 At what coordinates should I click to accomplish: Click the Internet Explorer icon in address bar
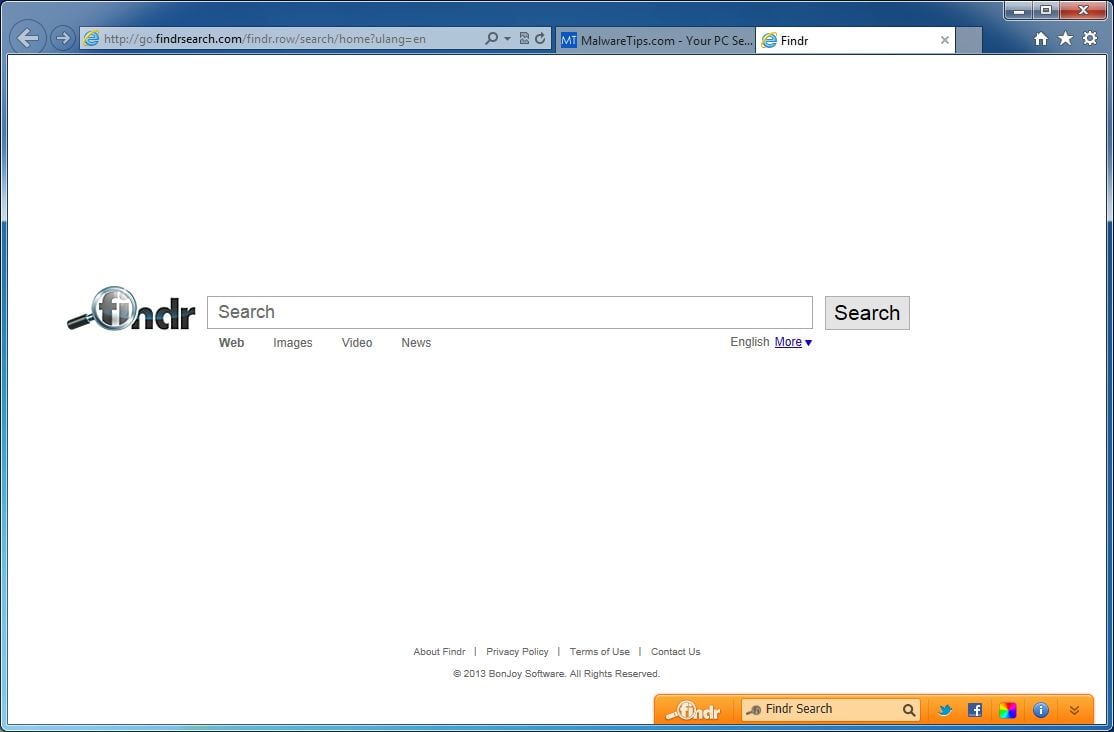point(91,38)
